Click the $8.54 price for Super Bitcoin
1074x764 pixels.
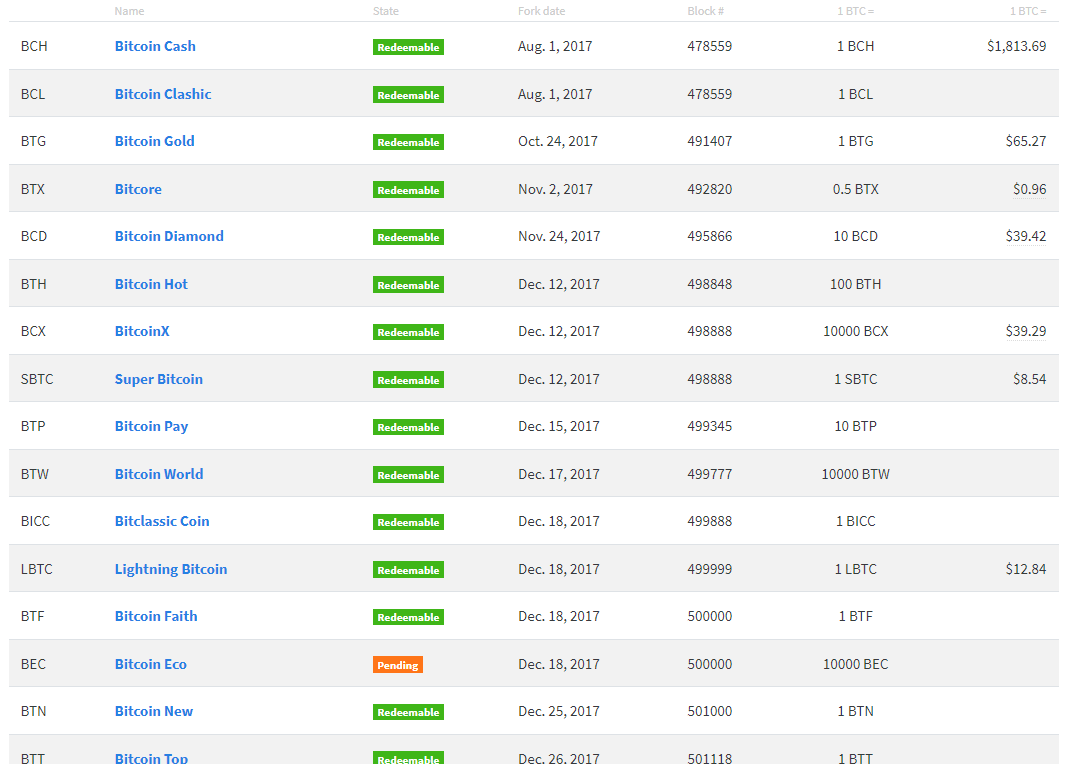[x=1029, y=379]
